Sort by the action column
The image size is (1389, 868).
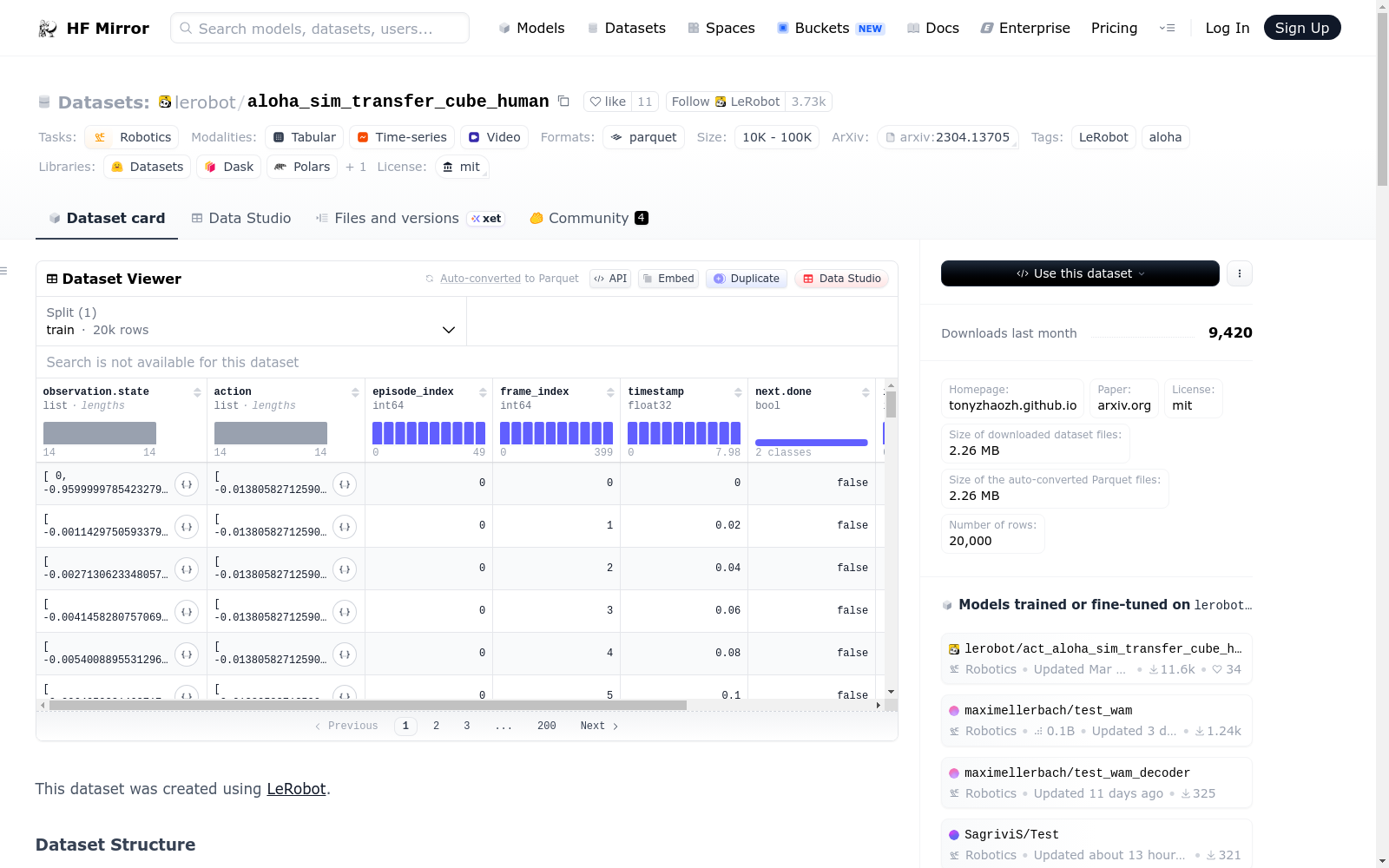coord(355,392)
